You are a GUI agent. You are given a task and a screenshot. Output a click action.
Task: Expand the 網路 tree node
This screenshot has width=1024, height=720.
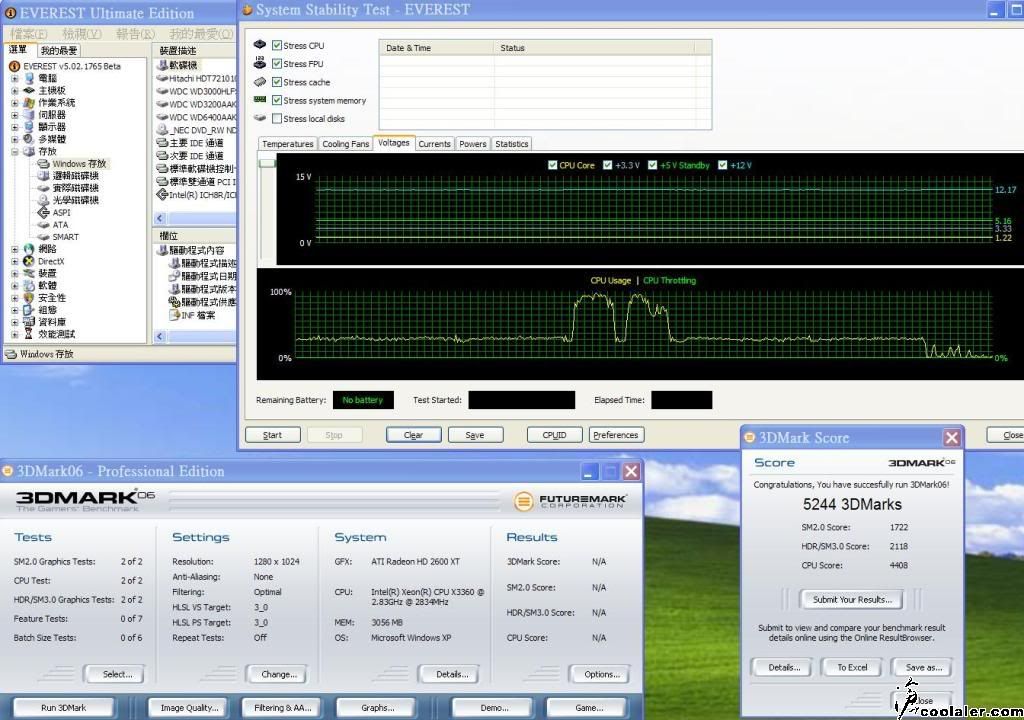coord(15,249)
